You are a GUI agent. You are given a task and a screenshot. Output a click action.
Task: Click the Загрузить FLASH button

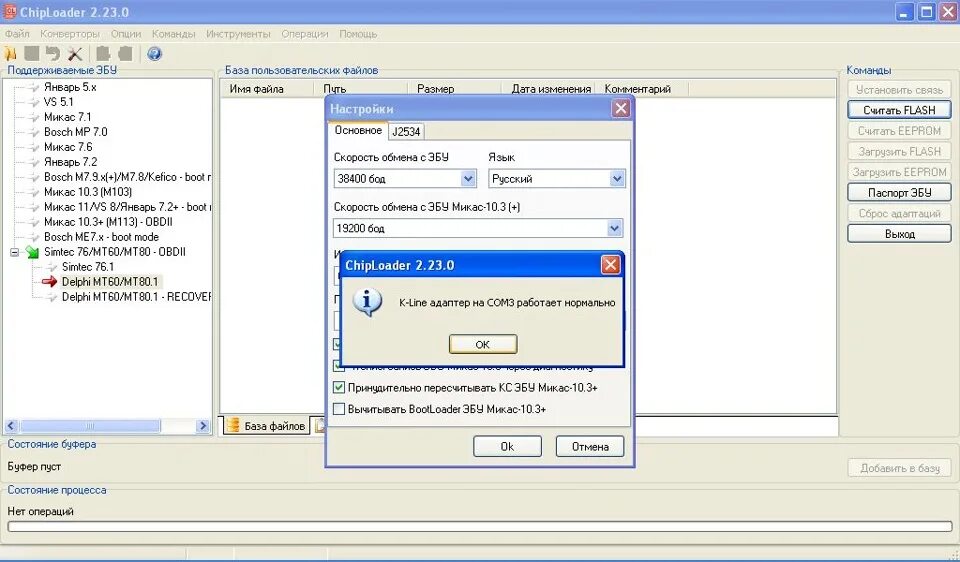pos(899,151)
